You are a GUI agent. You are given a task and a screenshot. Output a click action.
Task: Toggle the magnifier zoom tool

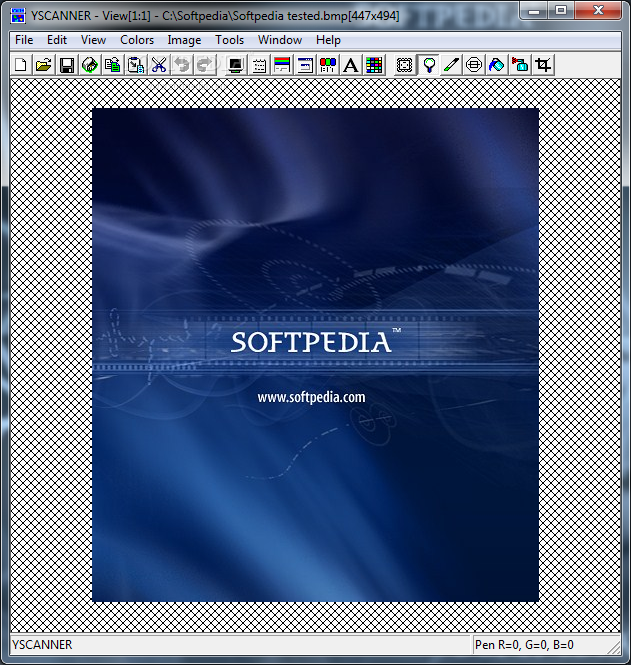tap(428, 65)
